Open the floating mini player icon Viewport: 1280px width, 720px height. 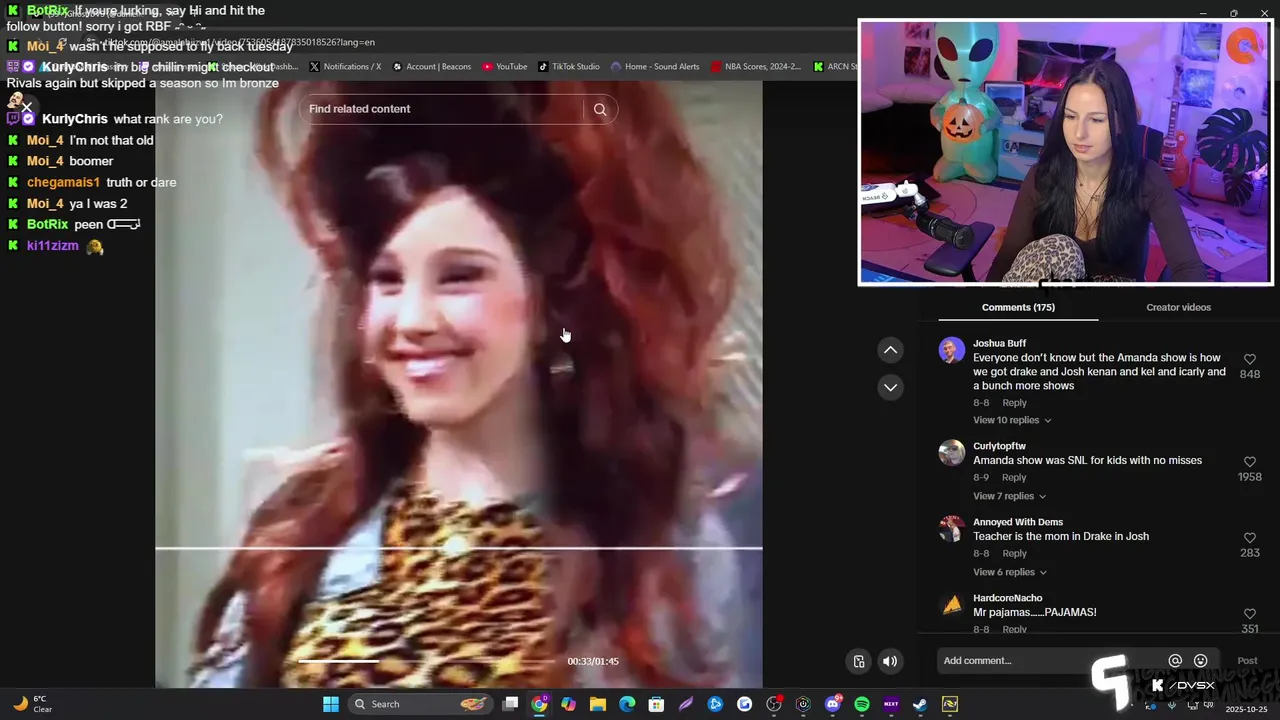[x=859, y=661]
